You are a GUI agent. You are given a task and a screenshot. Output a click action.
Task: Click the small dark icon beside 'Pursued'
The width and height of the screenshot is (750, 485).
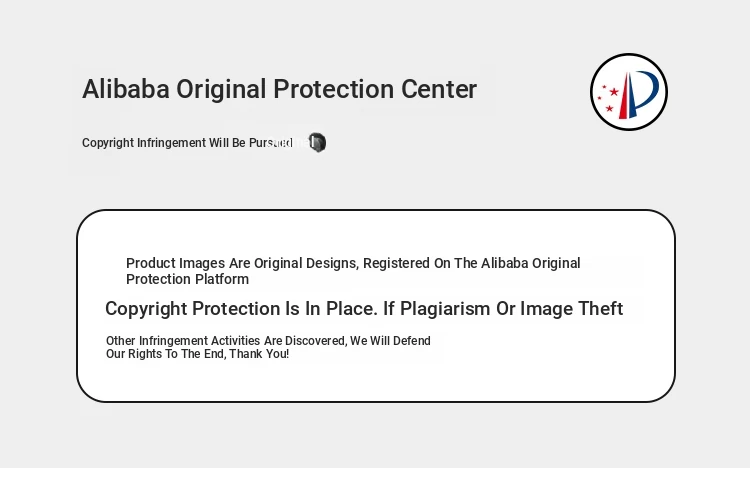(x=317, y=143)
